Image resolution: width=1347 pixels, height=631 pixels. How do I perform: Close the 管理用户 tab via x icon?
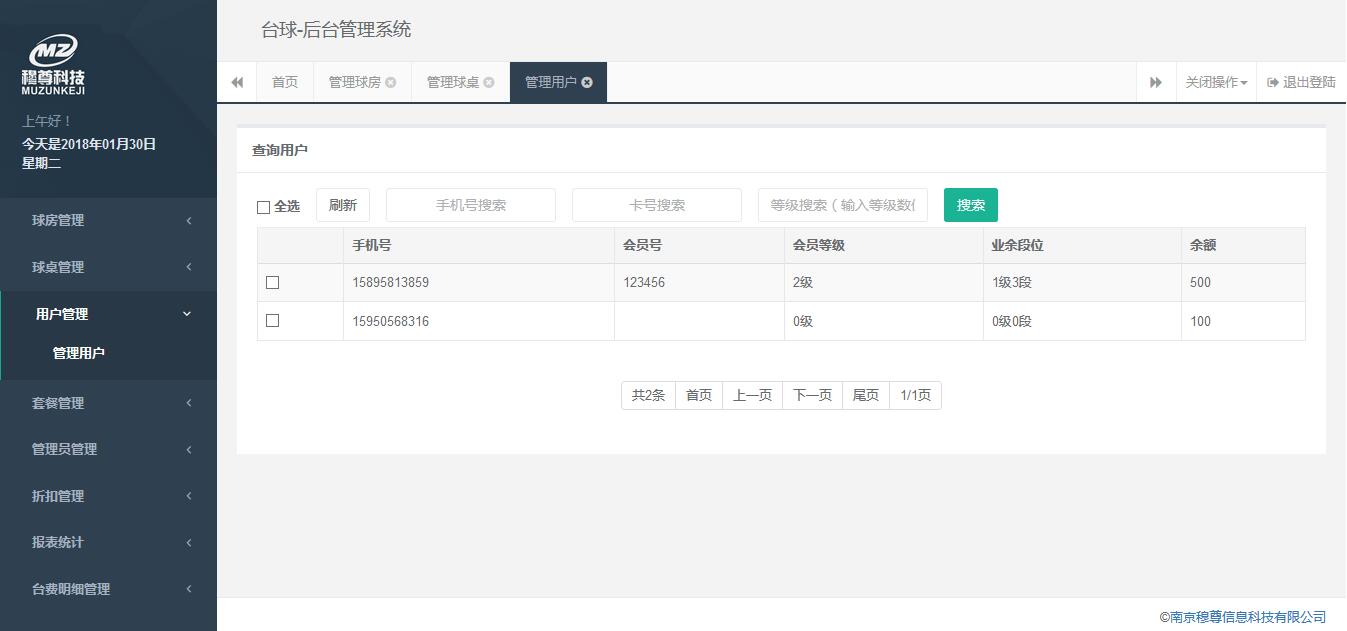(587, 82)
